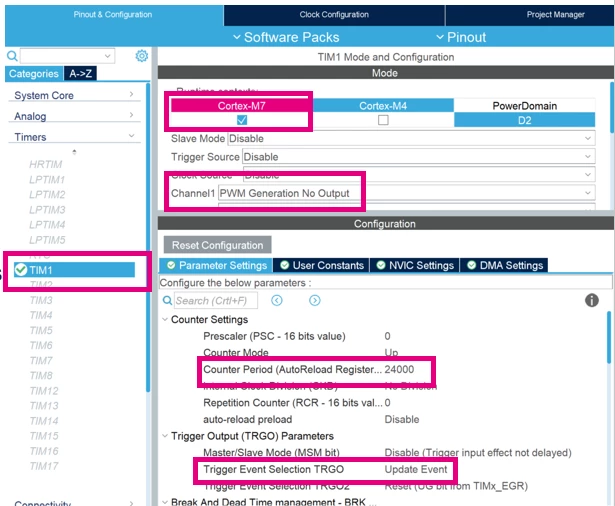Select LPTIM4 in the Timers list
The width and height of the screenshot is (615, 506).
(47, 224)
